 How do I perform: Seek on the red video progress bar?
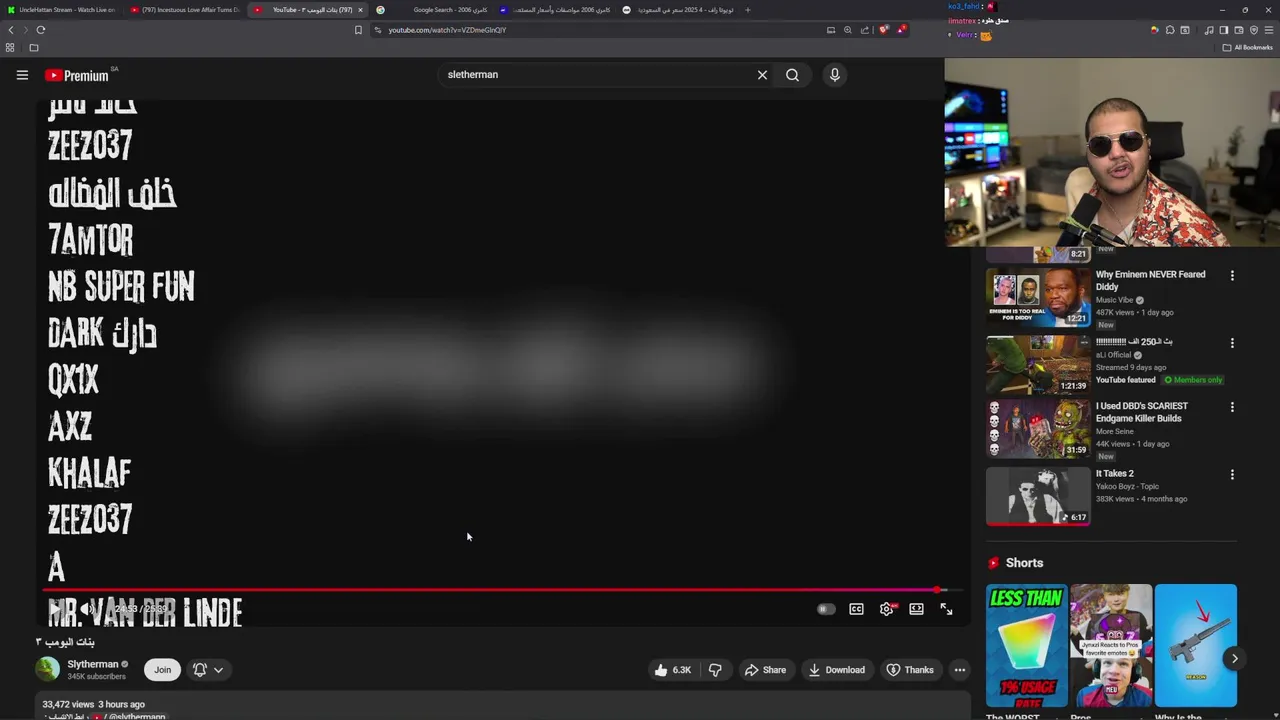503,590
